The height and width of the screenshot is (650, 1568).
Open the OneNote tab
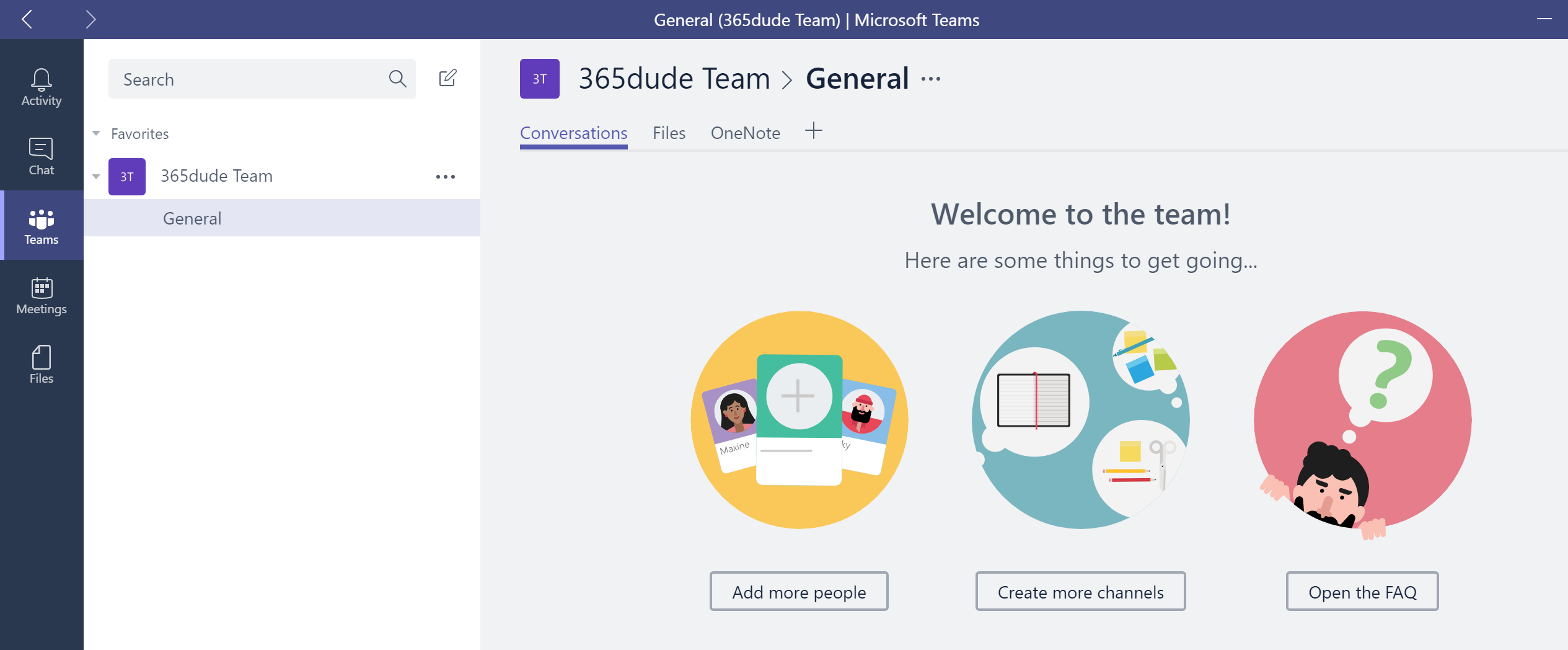click(745, 133)
